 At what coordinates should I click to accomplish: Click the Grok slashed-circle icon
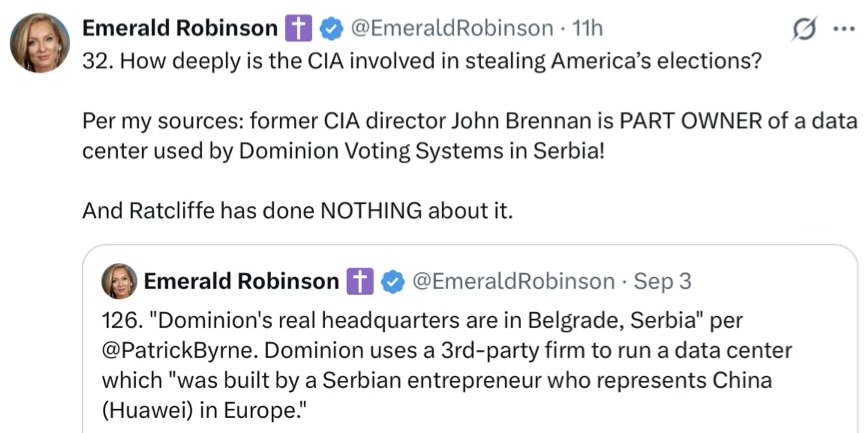coord(803,28)
